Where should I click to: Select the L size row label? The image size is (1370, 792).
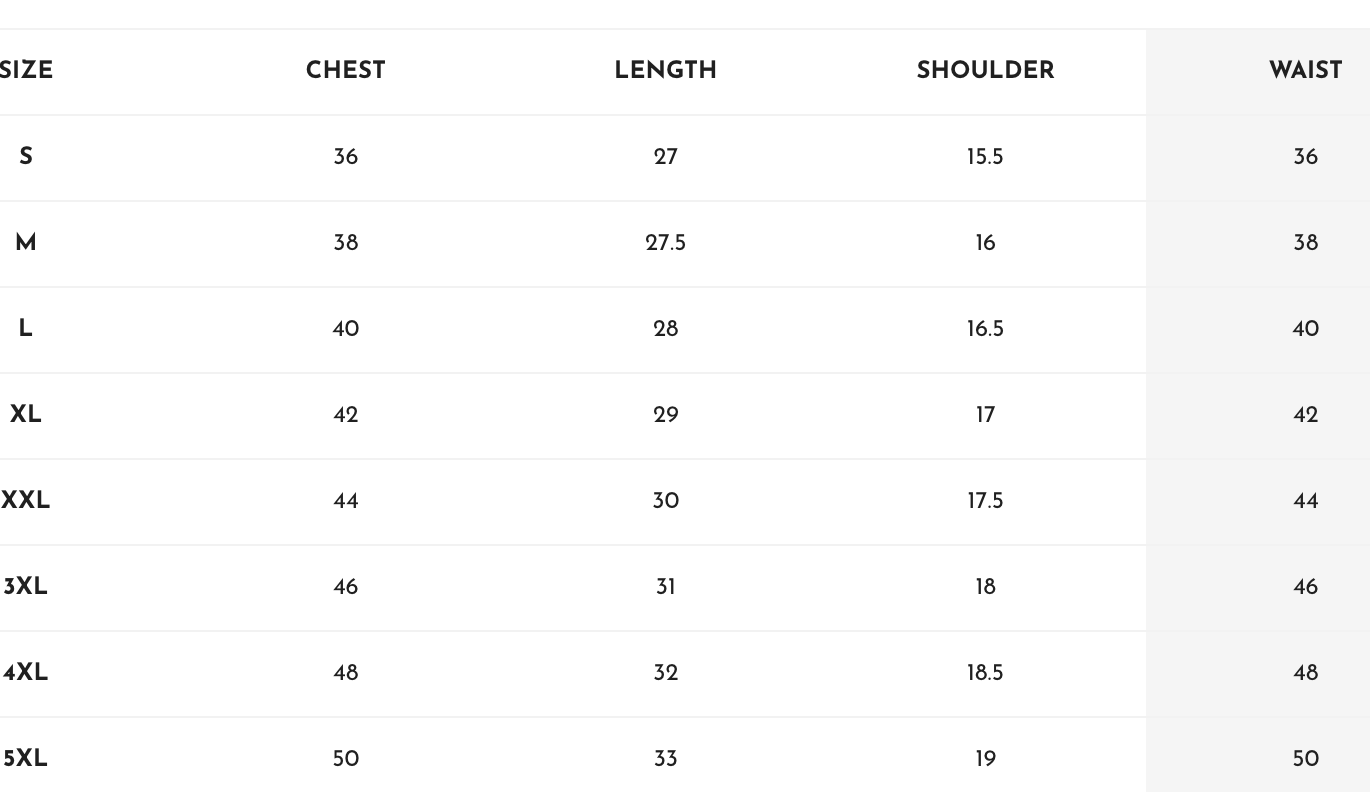coord(26,329)
